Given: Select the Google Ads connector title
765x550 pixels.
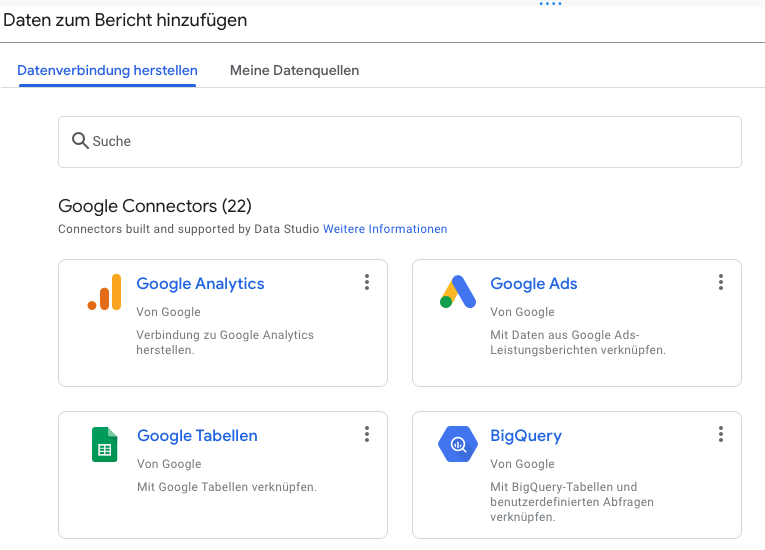Looking at the screenshot, I should click(534, 284).
